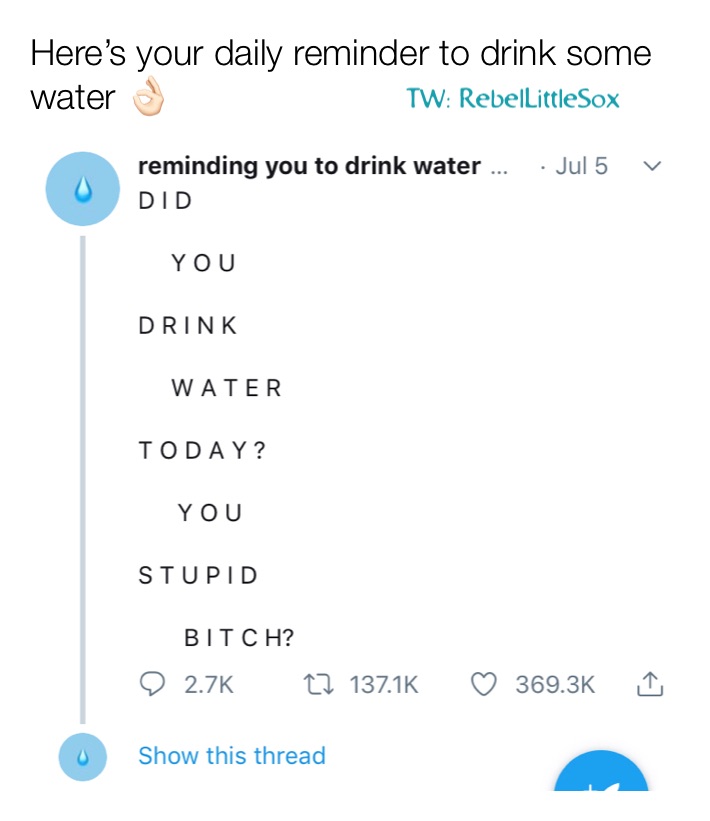
Task: Expand the thread below the tweet
Action: (232, 756)
